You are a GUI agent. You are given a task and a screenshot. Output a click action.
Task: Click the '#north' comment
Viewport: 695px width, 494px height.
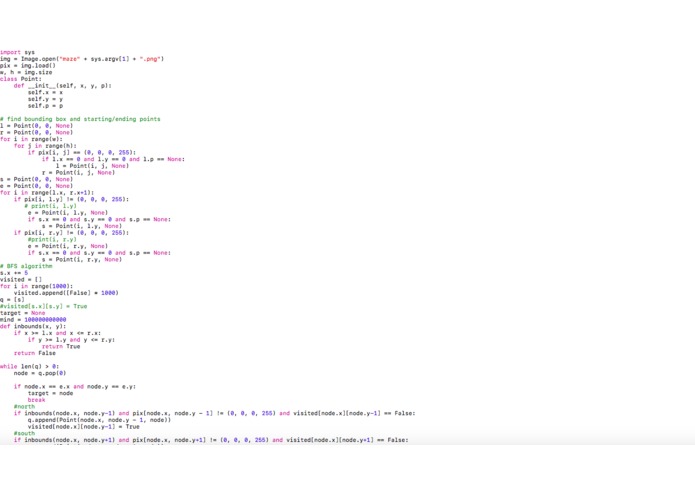coord(24,407)
